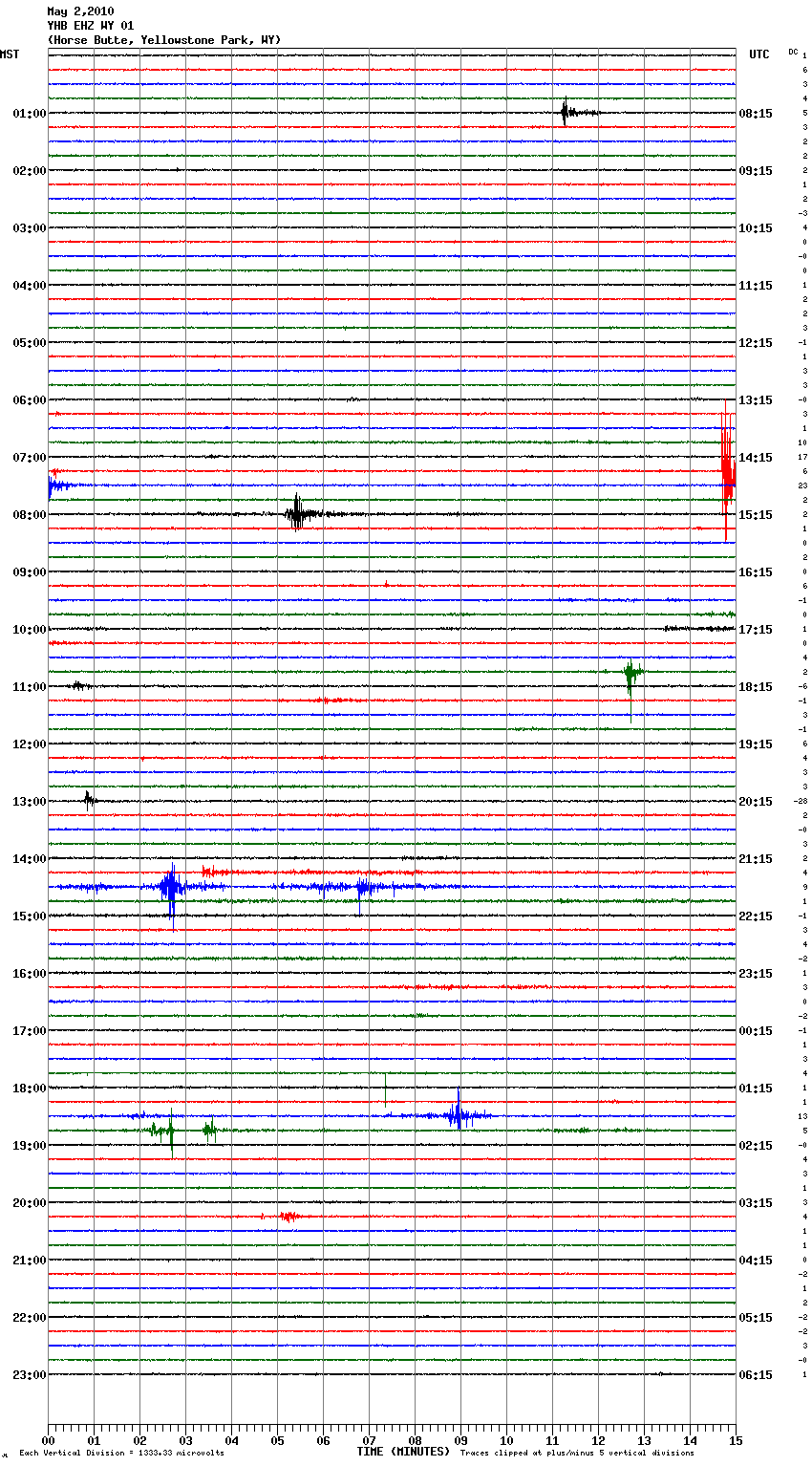The image size is (812, 1466).
Task: Click the UTC column header
Action: (x=759, y=54)
